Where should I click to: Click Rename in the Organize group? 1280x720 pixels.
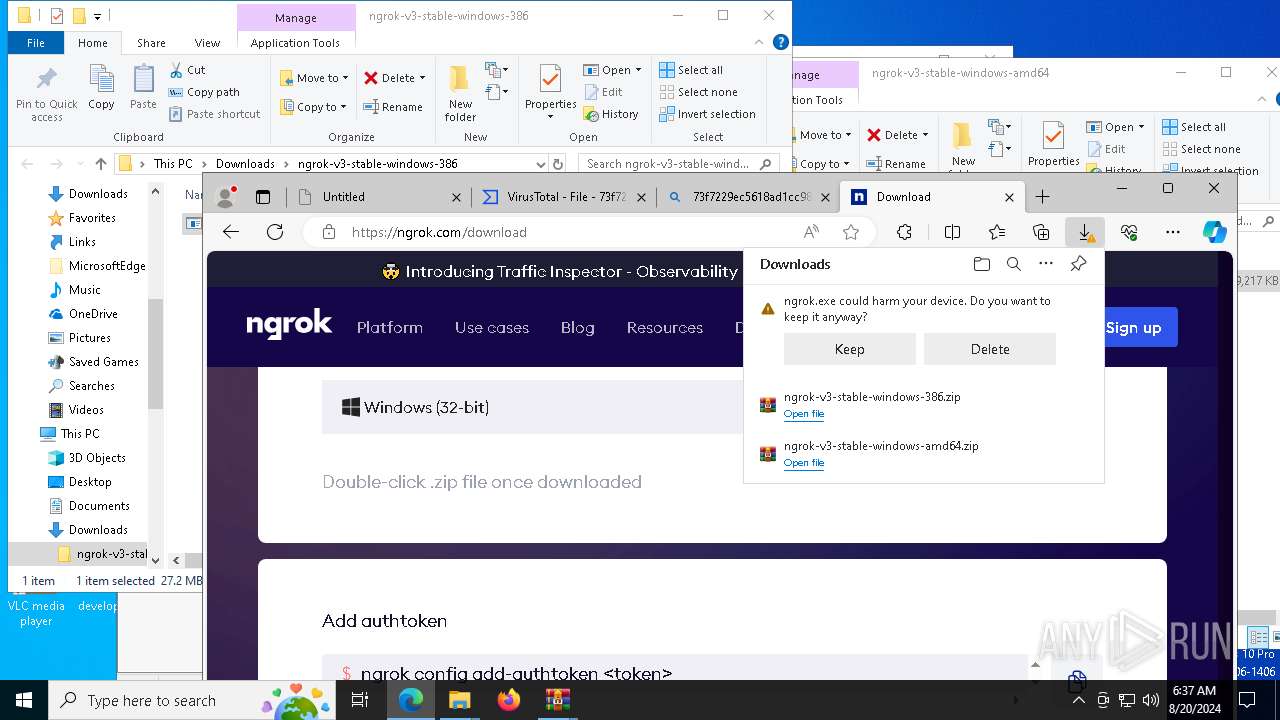pos(393,107)
